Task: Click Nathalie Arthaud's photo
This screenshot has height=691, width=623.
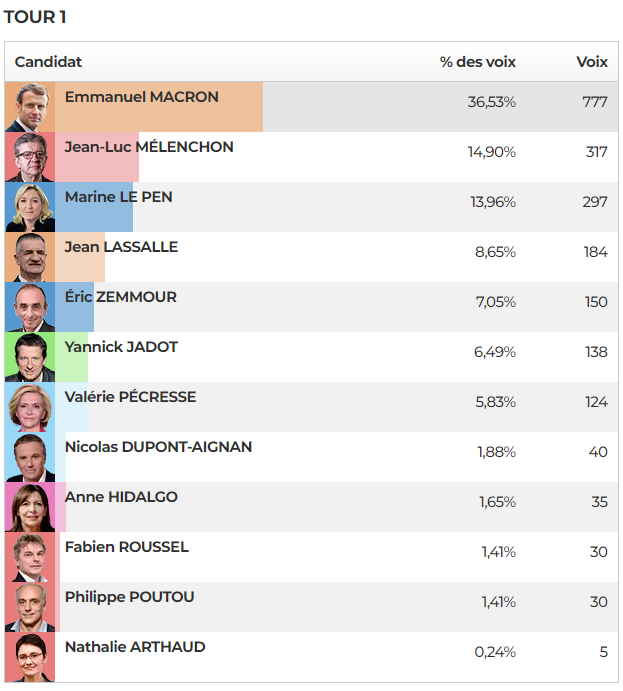Action: click(30, 657)
